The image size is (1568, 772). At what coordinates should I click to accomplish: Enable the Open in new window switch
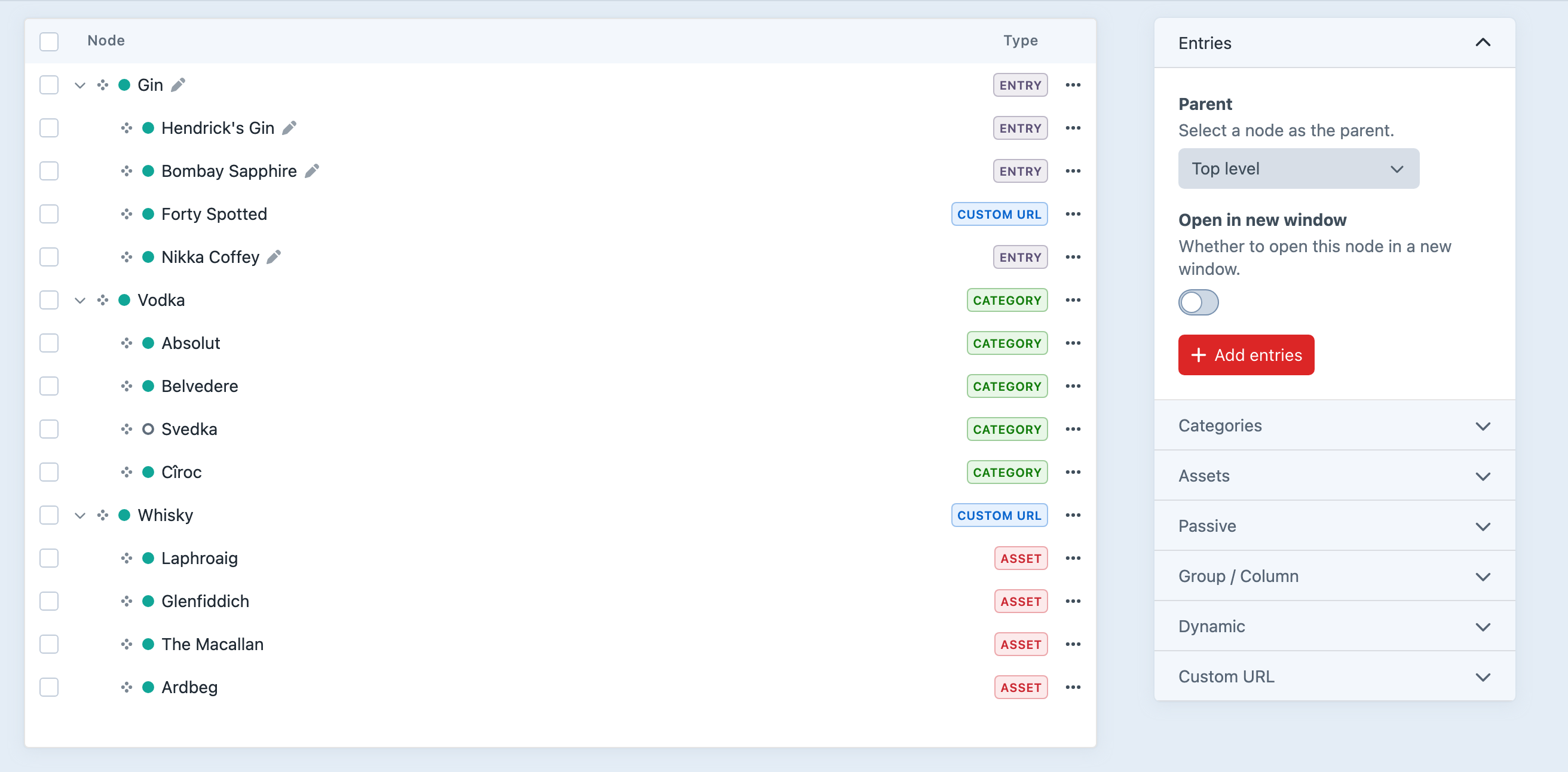(1198, 302)
